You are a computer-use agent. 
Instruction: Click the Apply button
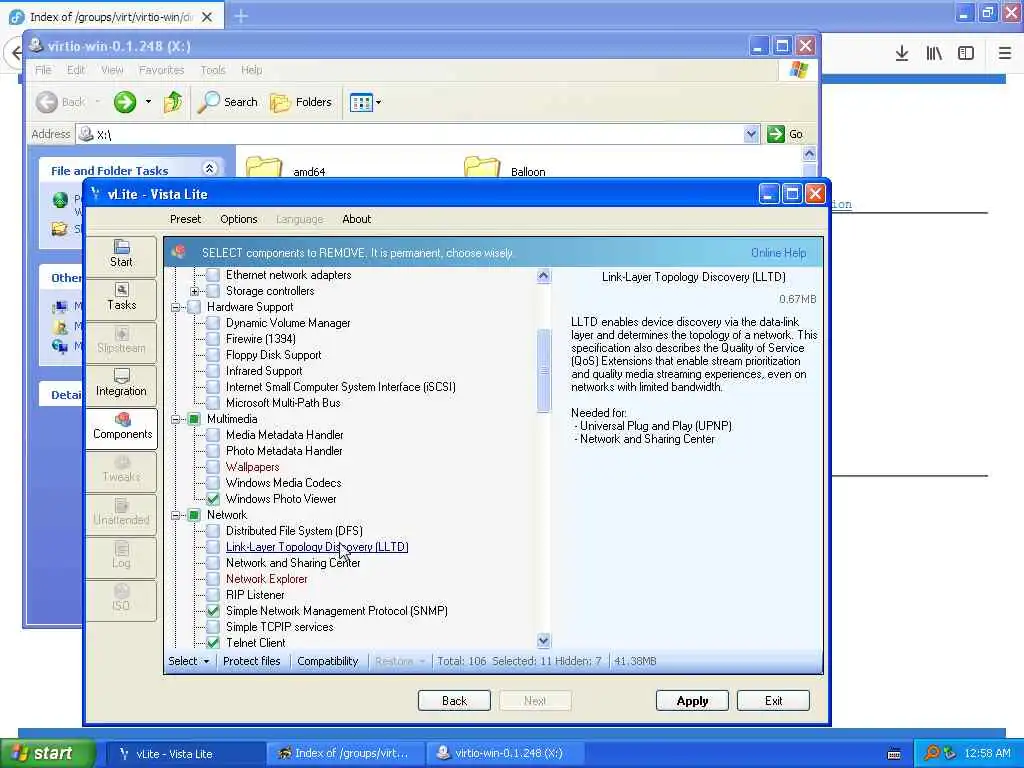click(692, 701)
